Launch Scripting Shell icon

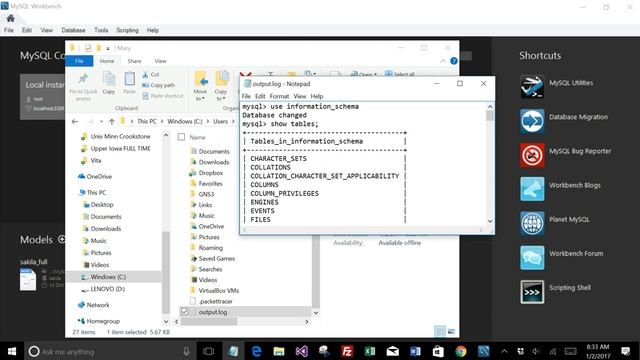point(532,292)
